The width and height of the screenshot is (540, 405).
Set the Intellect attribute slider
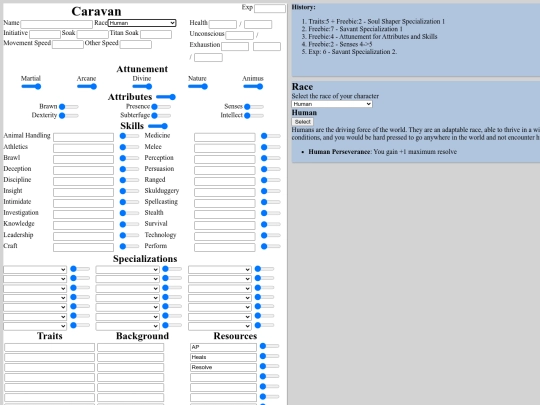pos(254,116)
